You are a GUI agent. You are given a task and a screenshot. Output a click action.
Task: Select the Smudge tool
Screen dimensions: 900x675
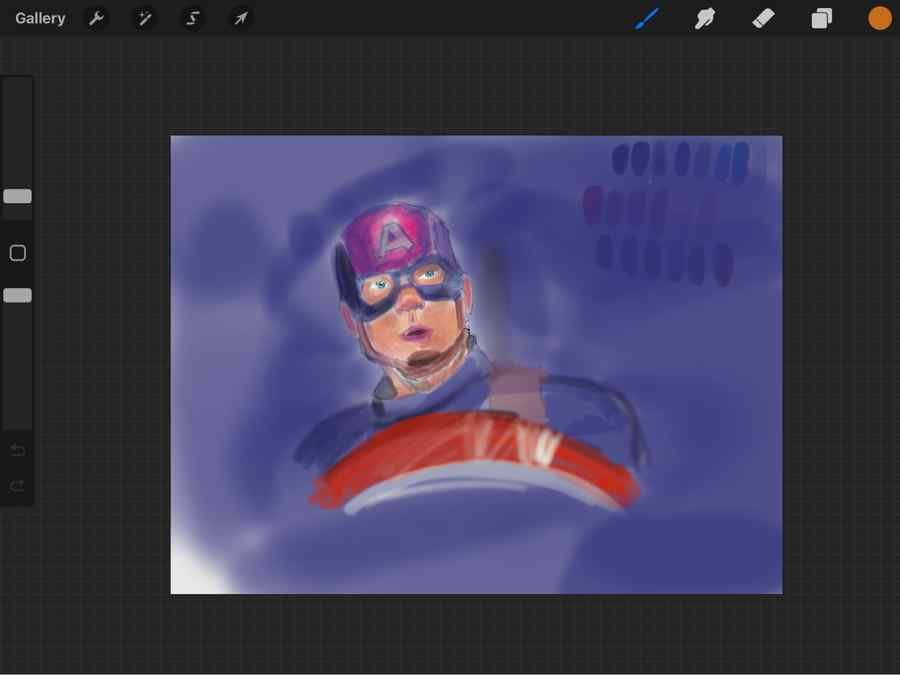click(705, 18)
